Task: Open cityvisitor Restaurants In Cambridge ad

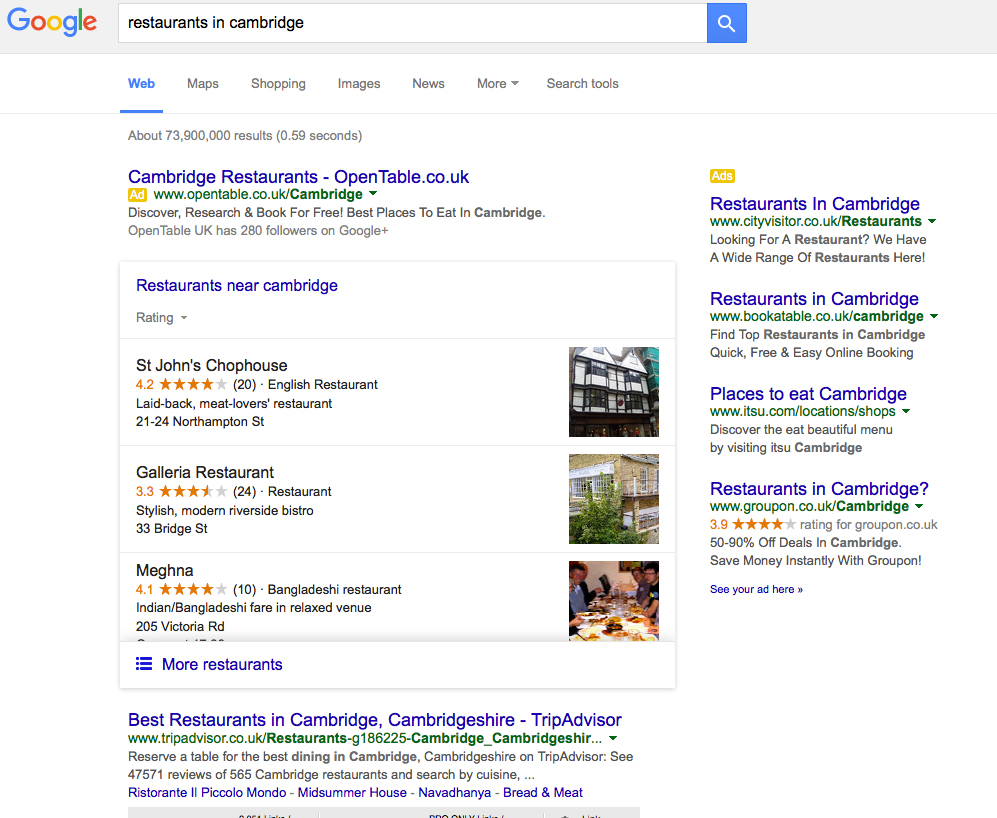Action: point(815,204)
